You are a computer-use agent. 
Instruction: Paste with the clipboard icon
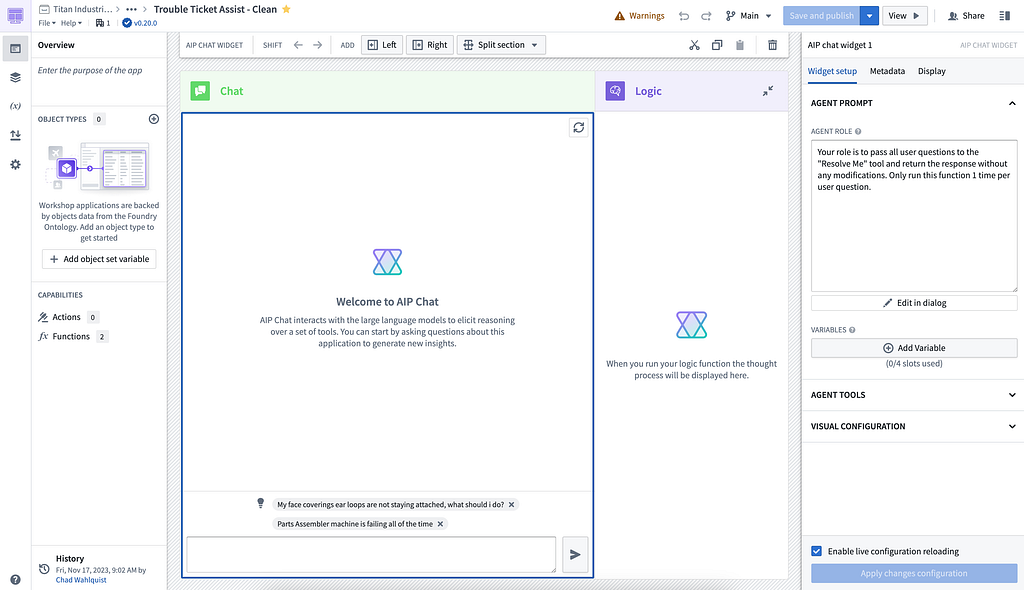click(x=740, y=45)
